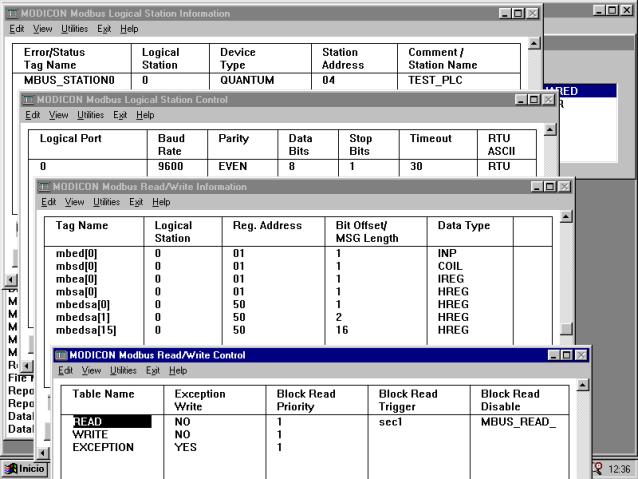This screenshot has width=638, height=479.
Task: Click QUANTUM device type cell
Action: pyautogui.click(x=247, y=80)
